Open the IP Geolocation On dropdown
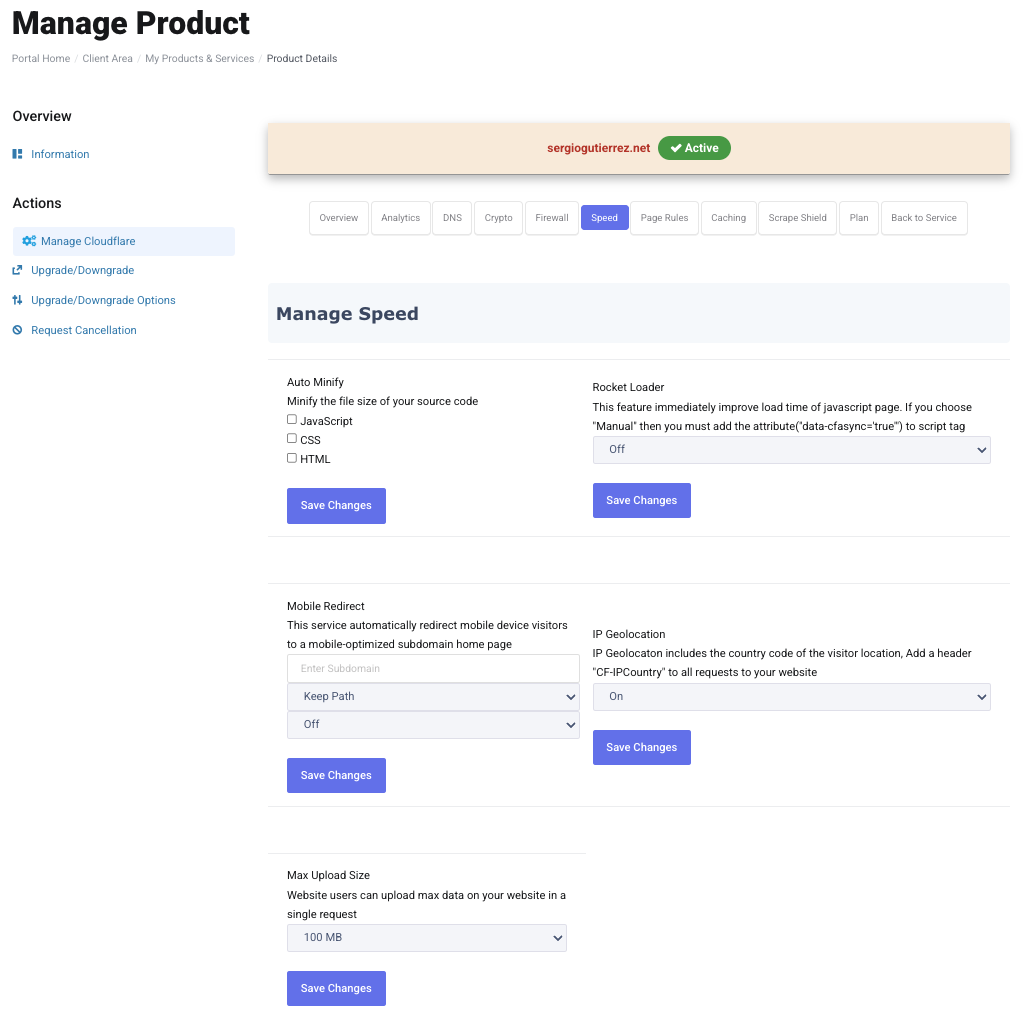The width and height of the screenshot is (1024, 1034). (x=791, y=696)
